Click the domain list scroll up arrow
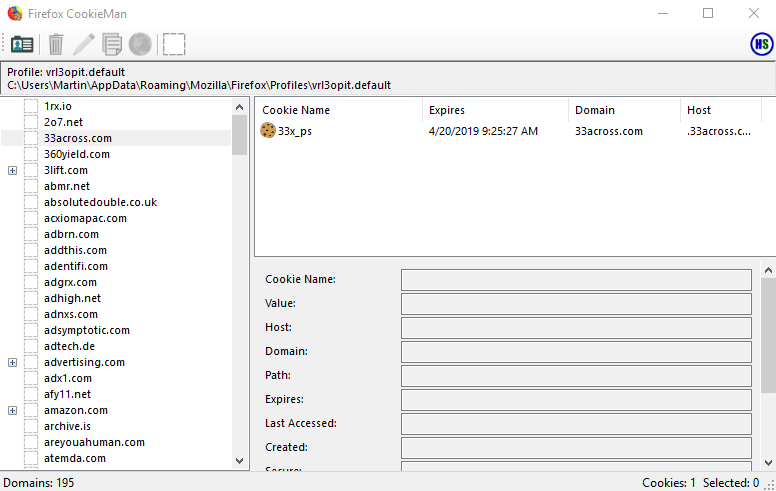This screenshot has height=491, width=776. point(240,107)
